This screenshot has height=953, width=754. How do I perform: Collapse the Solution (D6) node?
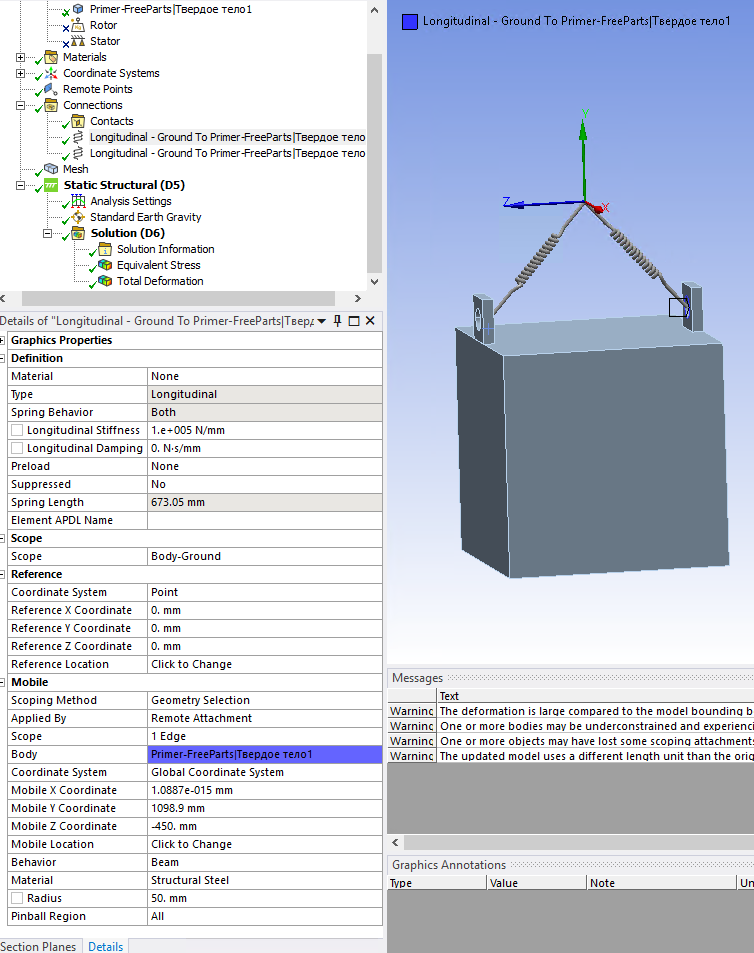pos(47,233)
